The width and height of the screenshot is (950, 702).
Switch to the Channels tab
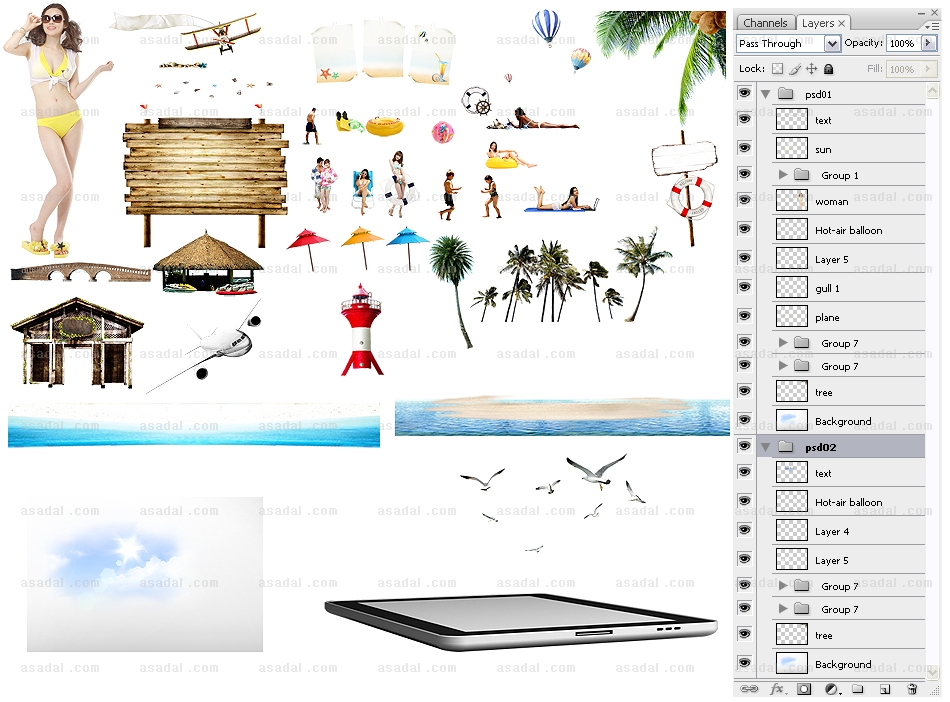pos(765,23)
